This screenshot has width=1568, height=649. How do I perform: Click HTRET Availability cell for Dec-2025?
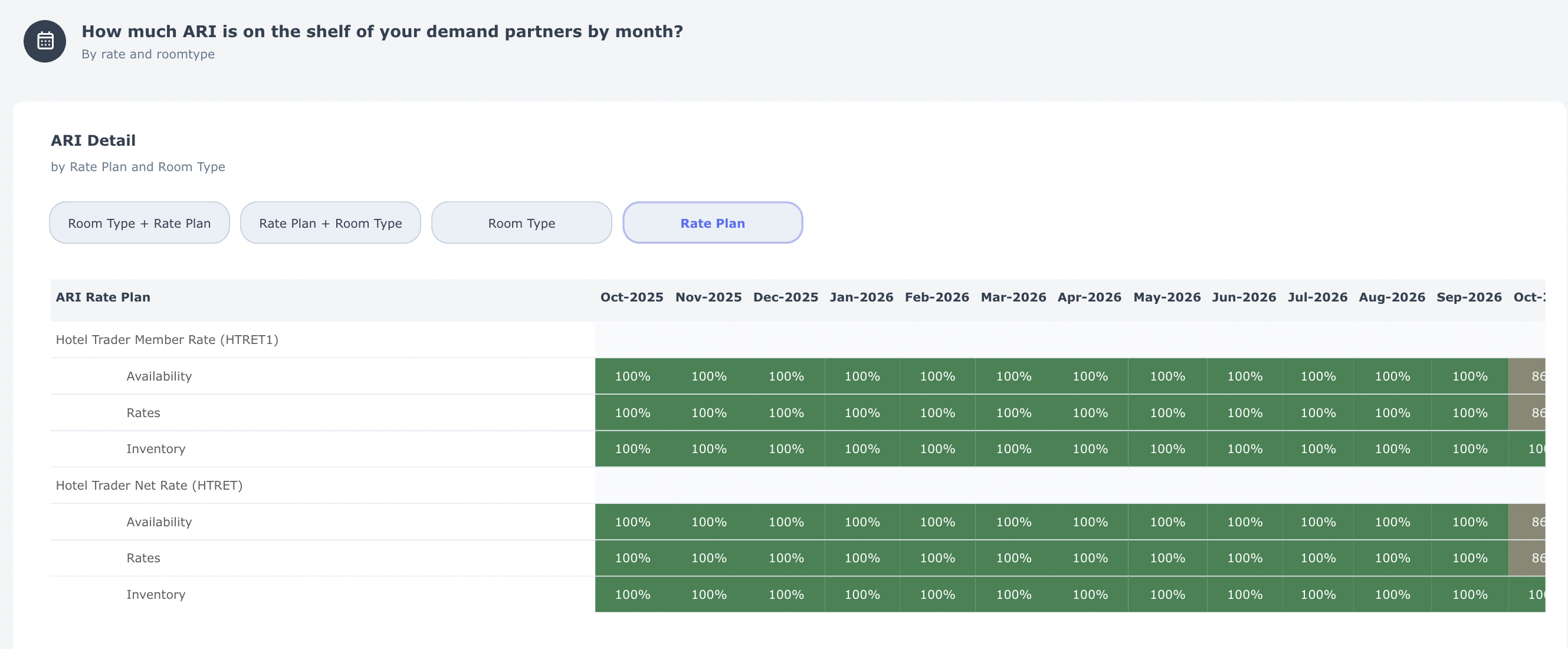786,522
